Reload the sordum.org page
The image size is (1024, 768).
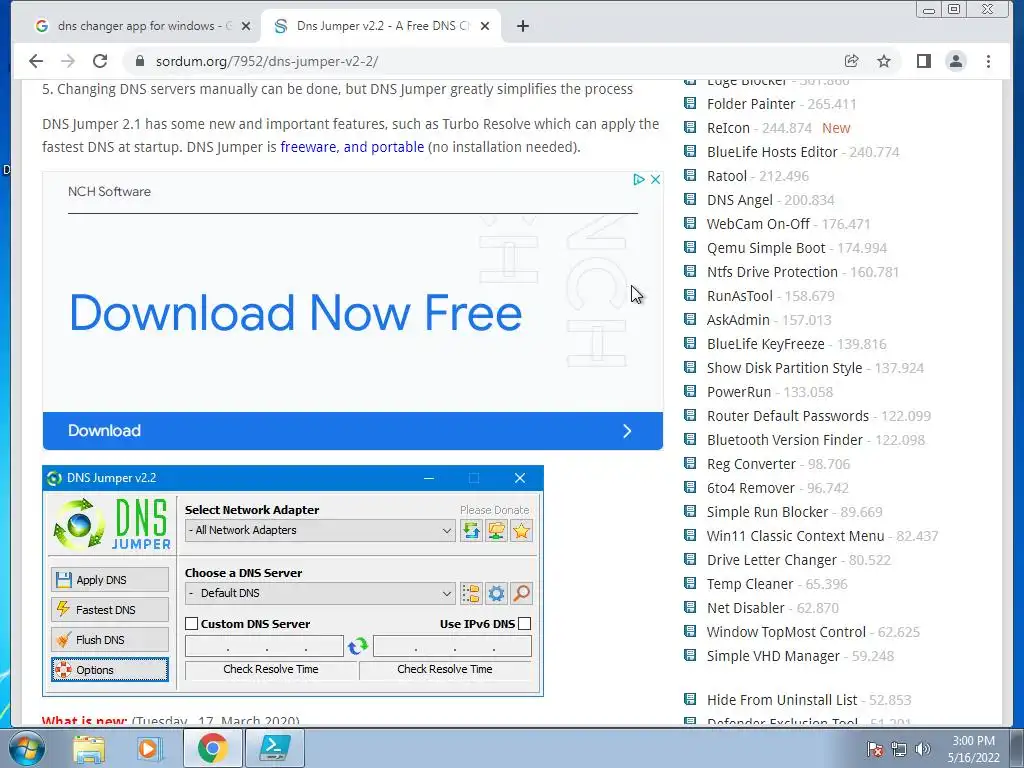coord(100,61)
